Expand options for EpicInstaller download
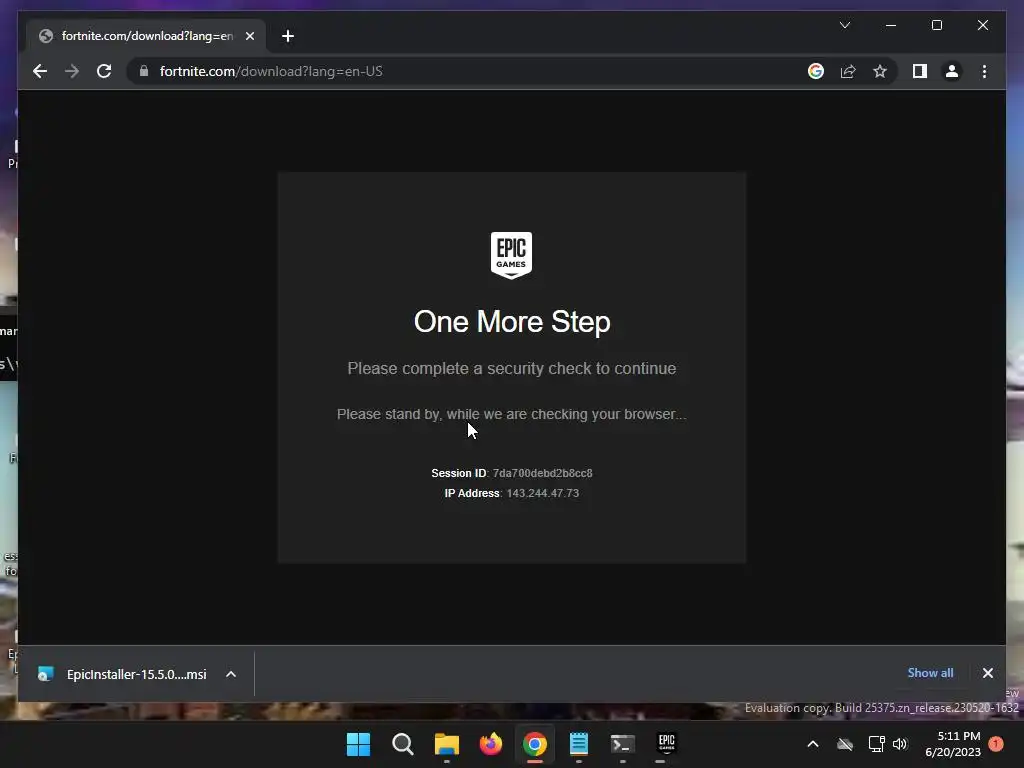This screenshot has width=1024, height=768. [231, 674]
